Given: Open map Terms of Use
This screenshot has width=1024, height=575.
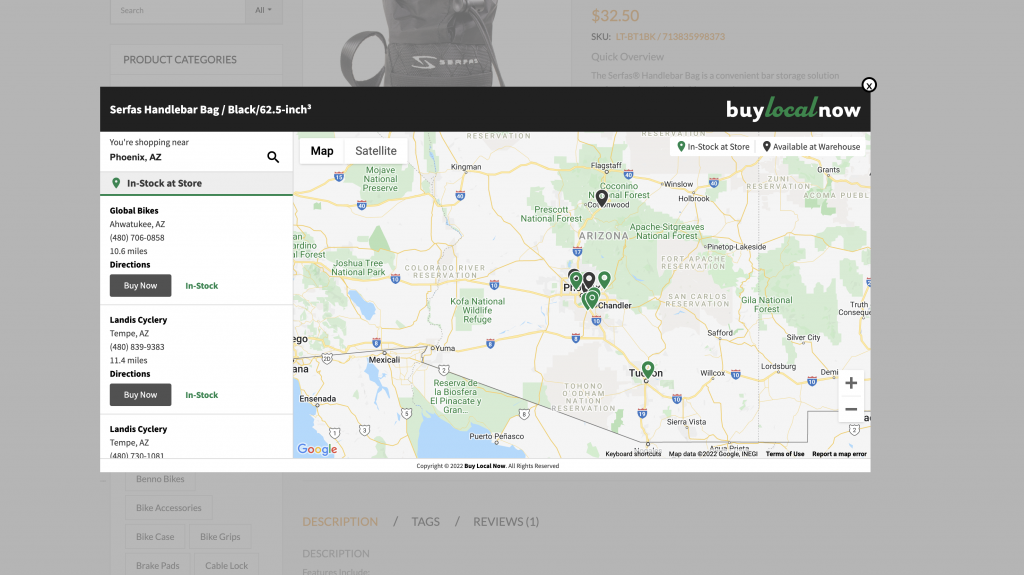Looking at the screenshot, I should (x=785, y=453).
